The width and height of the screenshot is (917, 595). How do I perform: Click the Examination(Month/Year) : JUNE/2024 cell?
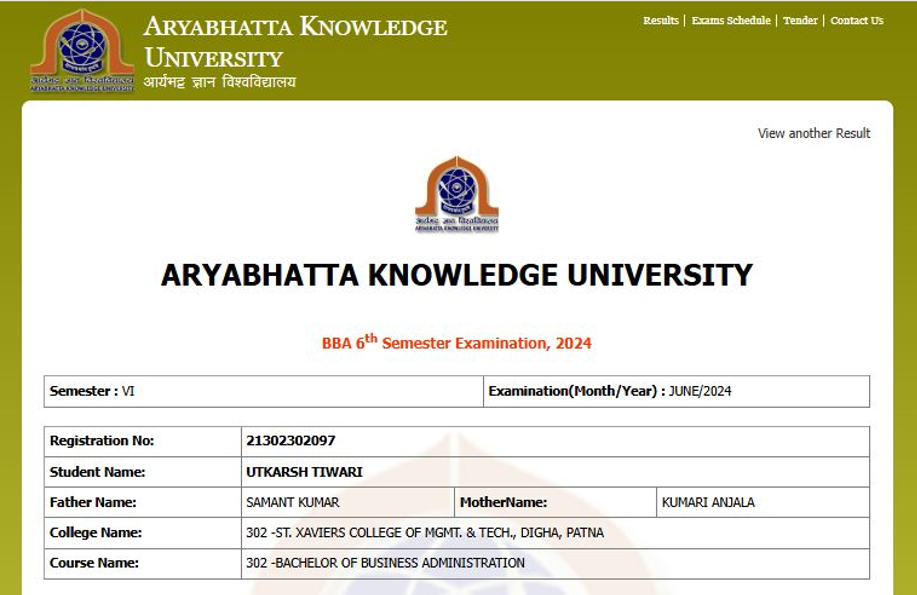(677, 391)
